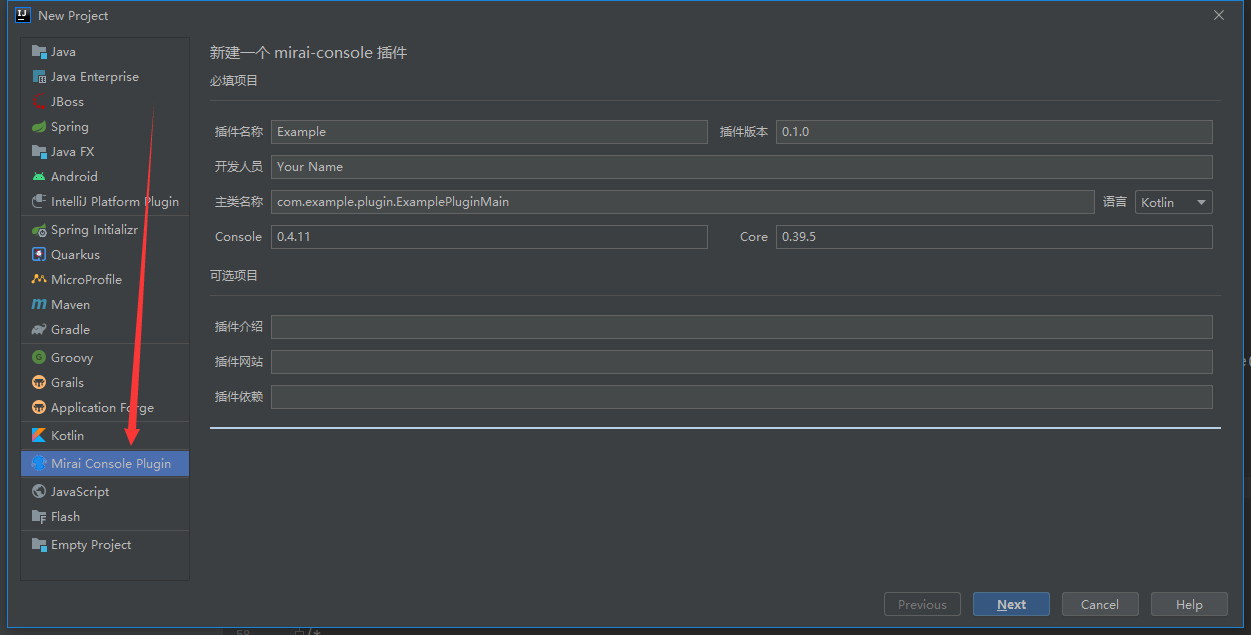
Task: Focus the 插件名称 field with Example
Action: coord(489,132)
